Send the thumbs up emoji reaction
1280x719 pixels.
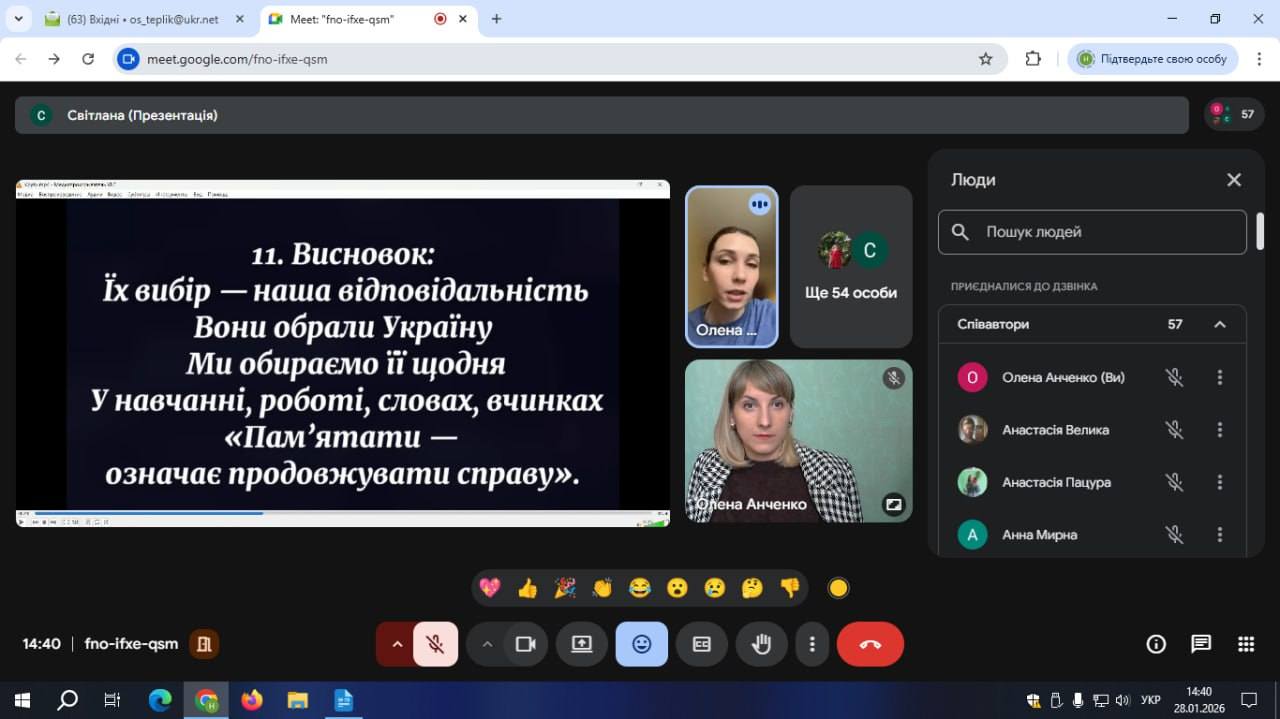[x=527, y=588]
